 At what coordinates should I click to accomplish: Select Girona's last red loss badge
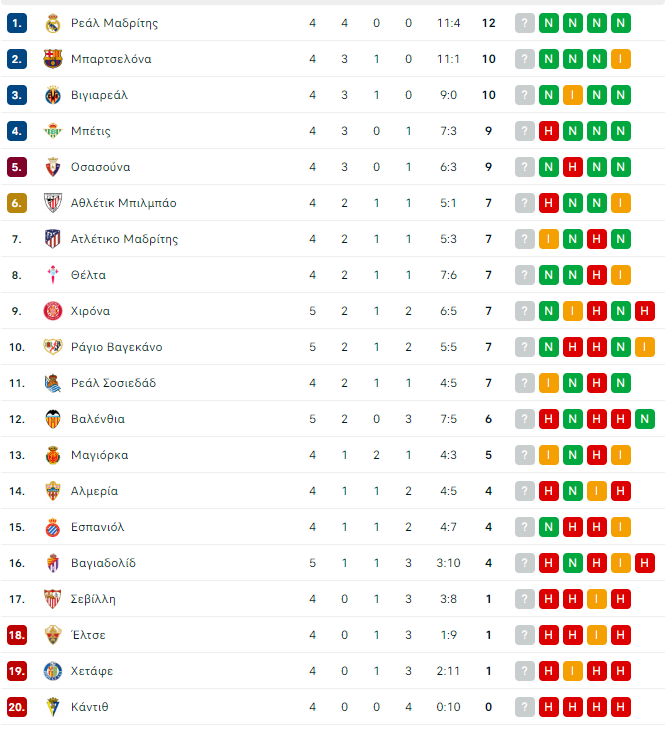(645, 311)
